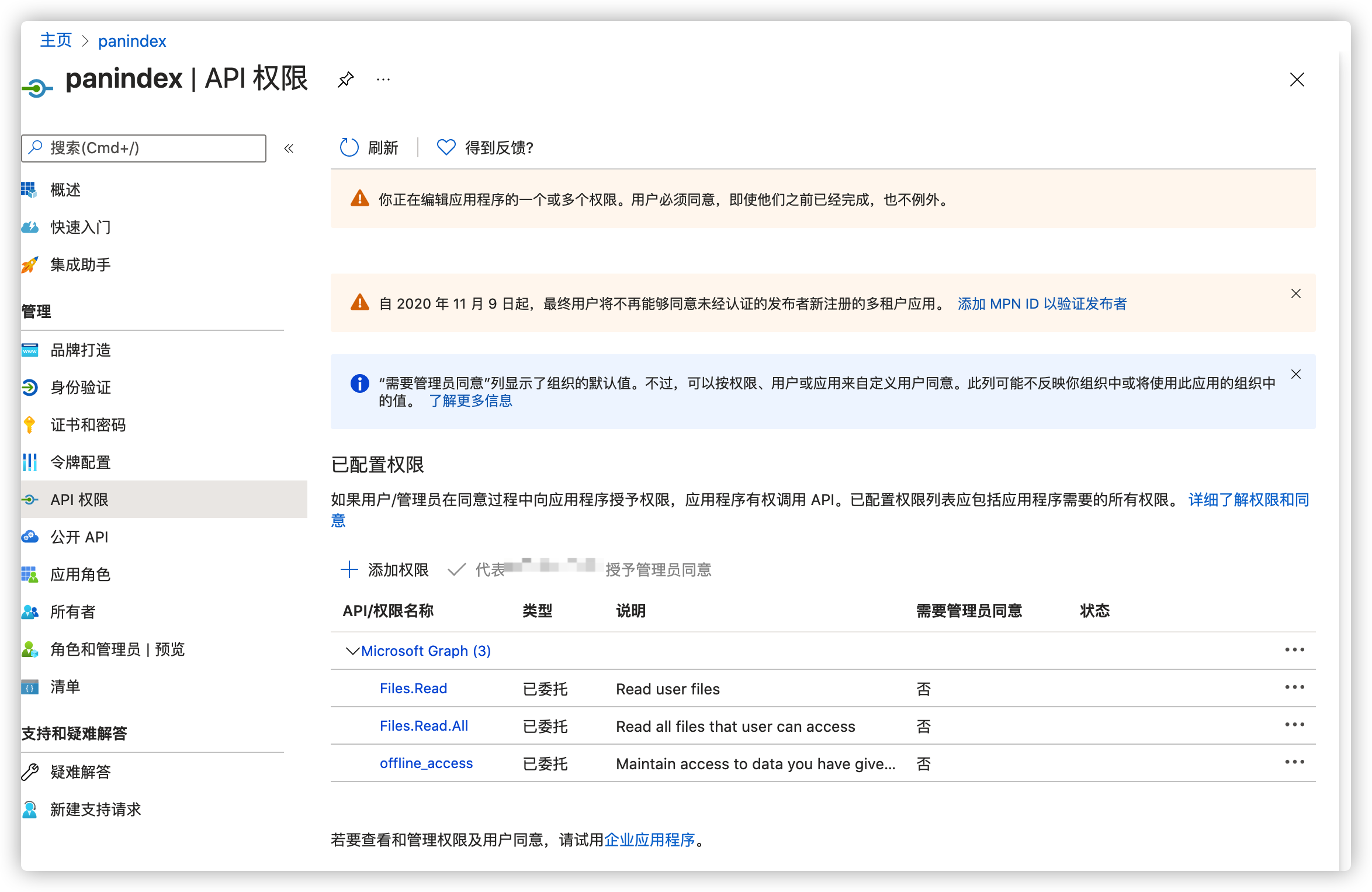Open the Files.Read.All permission details
1372x892 pixels.
tap(423, 725)
